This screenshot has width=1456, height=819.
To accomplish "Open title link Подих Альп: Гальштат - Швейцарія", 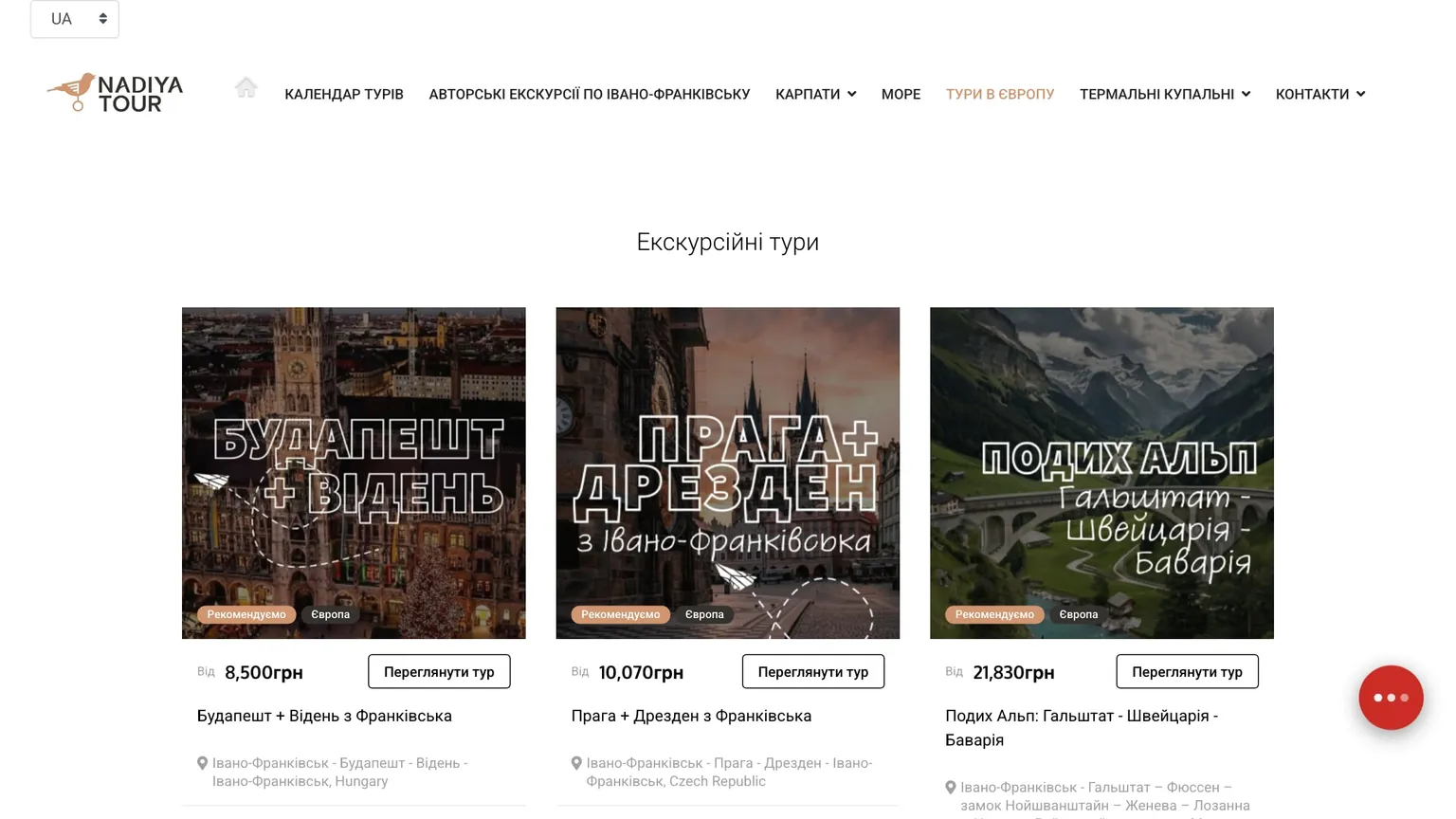I will pyautogui.click(x=1082, y=728).
